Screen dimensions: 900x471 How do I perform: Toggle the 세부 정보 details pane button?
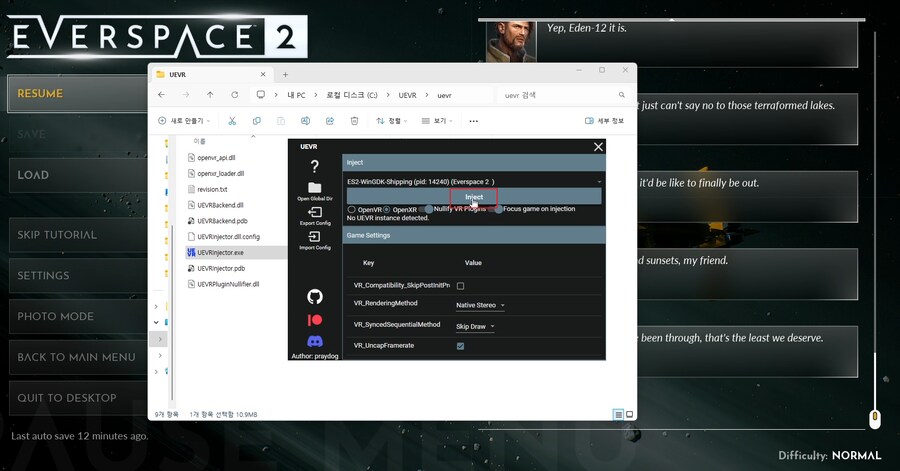coord(604,120)
